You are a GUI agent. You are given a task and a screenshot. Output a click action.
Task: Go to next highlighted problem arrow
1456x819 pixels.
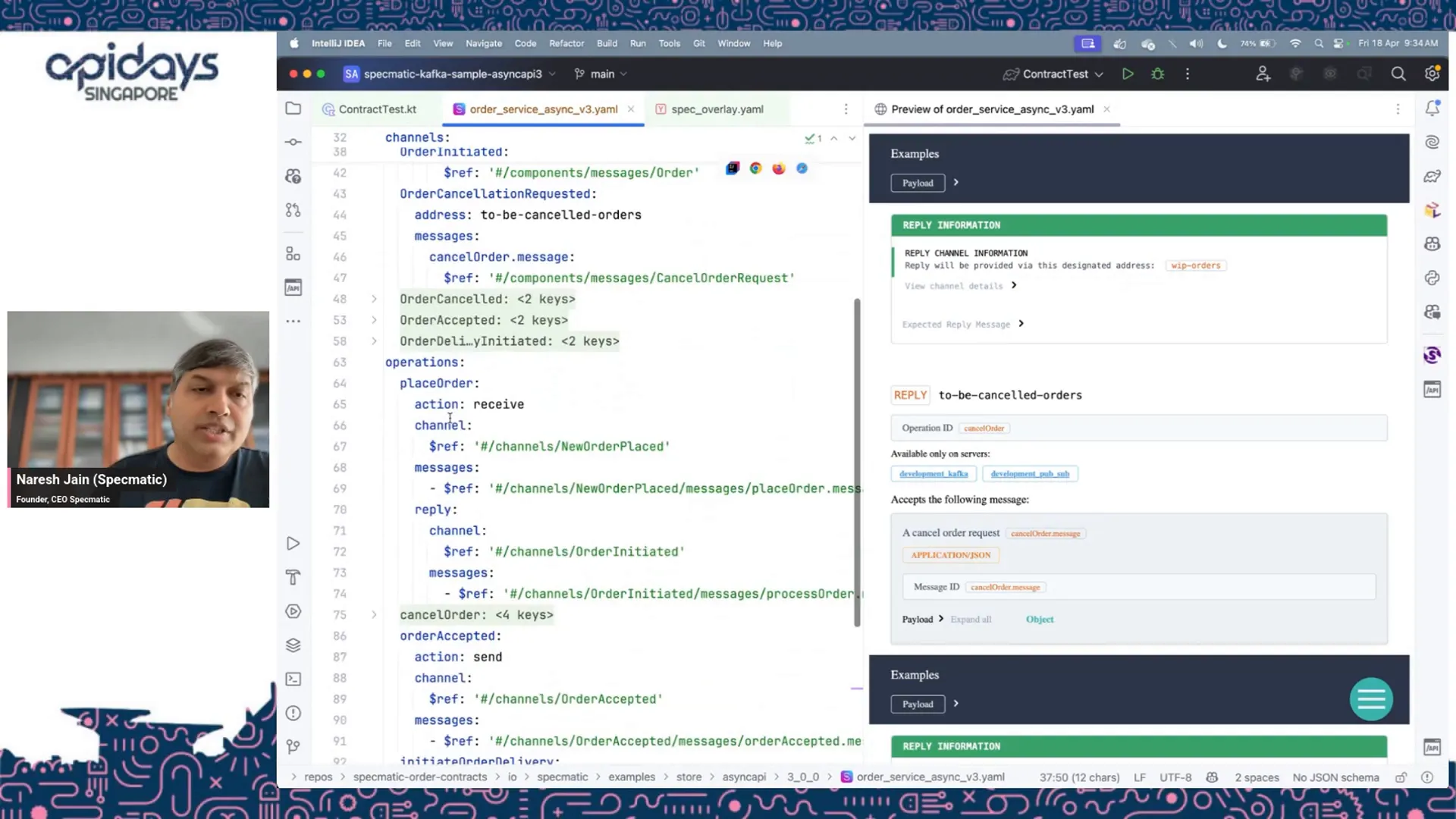[x=852, y=138]
